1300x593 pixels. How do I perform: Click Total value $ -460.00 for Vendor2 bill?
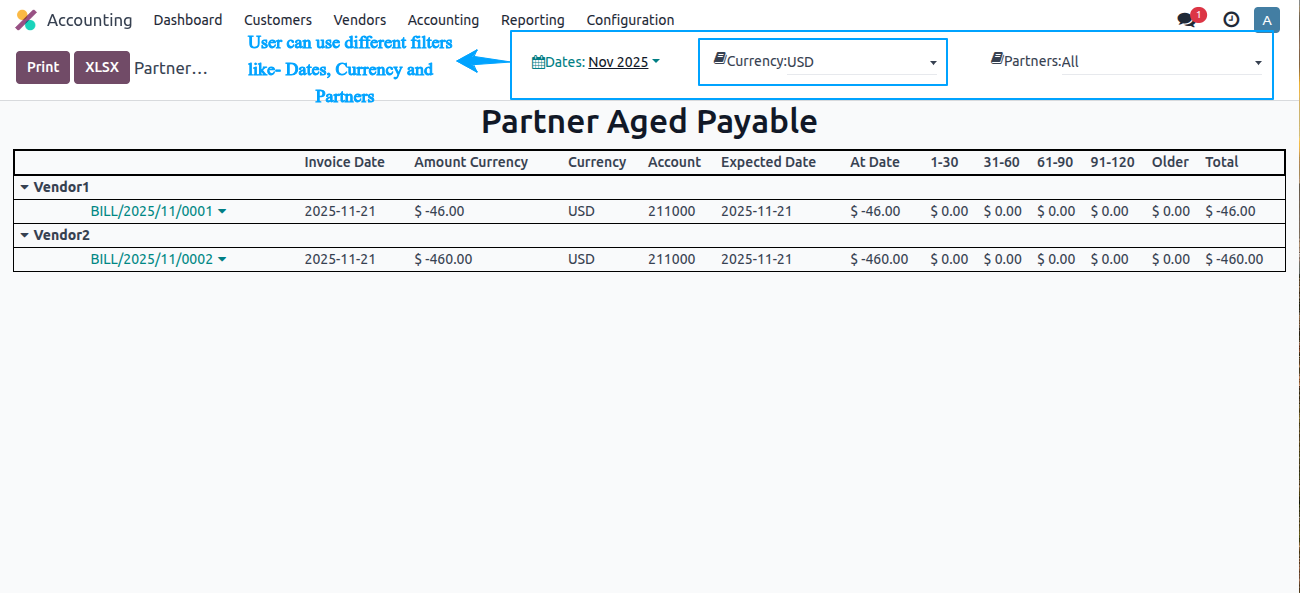coord(1234,259)
